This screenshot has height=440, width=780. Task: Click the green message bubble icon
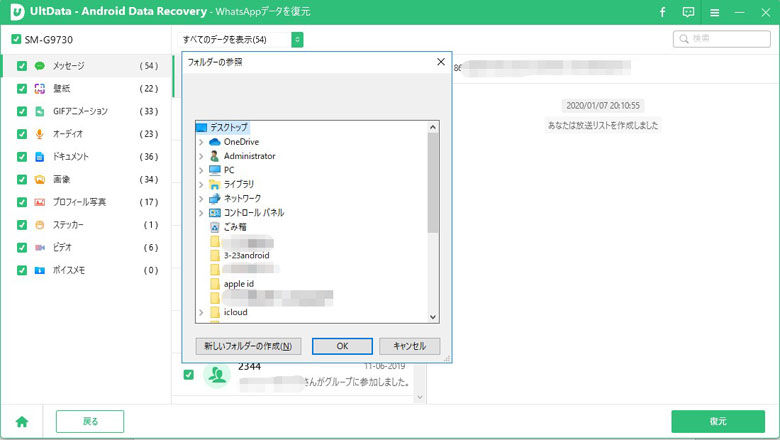click(40, 66)
